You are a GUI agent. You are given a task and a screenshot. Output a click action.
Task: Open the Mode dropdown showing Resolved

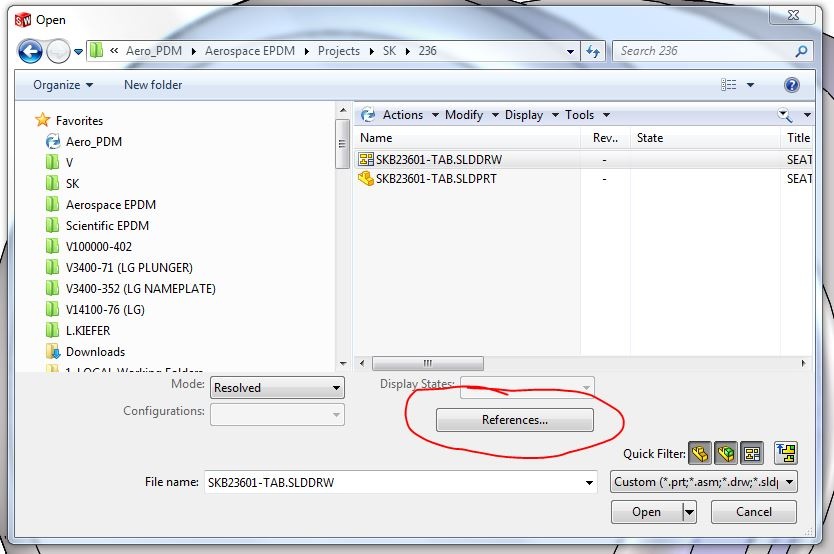pos(277,388)
